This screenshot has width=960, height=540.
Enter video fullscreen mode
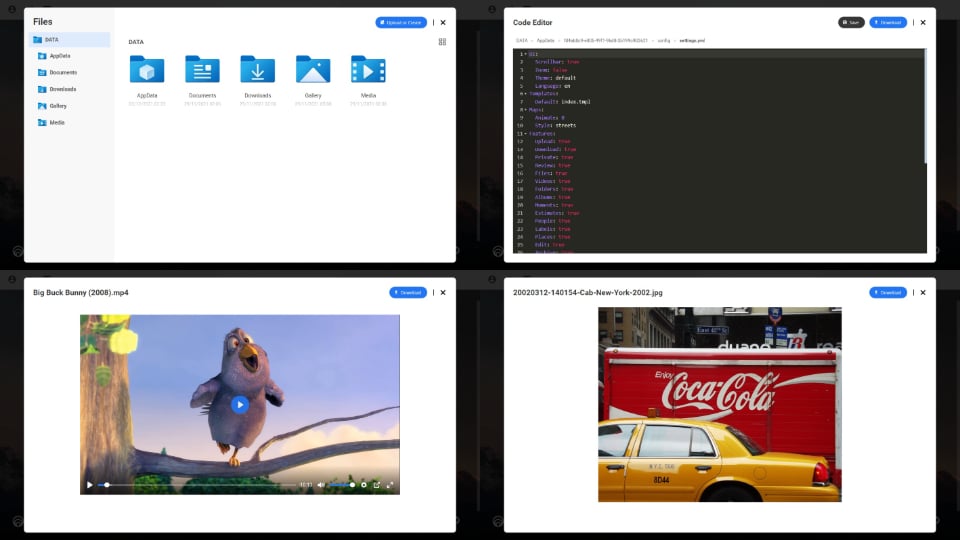(390, 485)
